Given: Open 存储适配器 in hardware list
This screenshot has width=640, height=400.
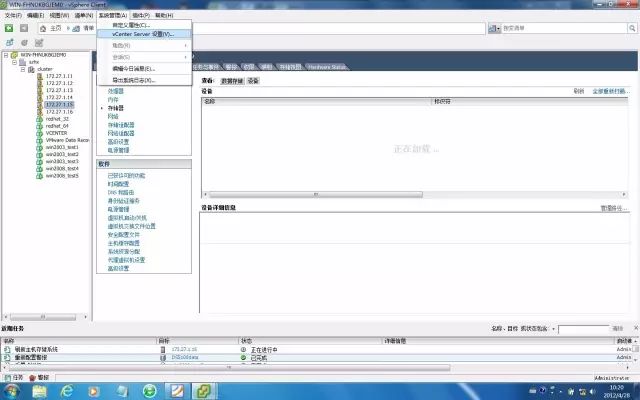Looking at the screenshot, I should (121, 125).
